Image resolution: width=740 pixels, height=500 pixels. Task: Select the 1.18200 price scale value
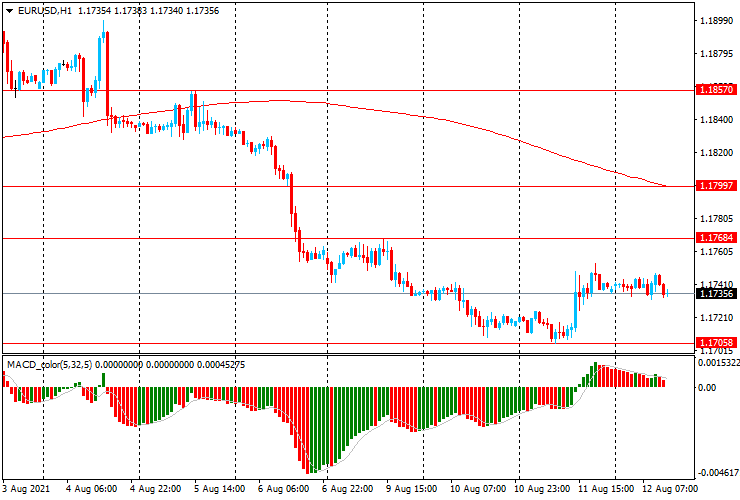(x=717, y=153)
